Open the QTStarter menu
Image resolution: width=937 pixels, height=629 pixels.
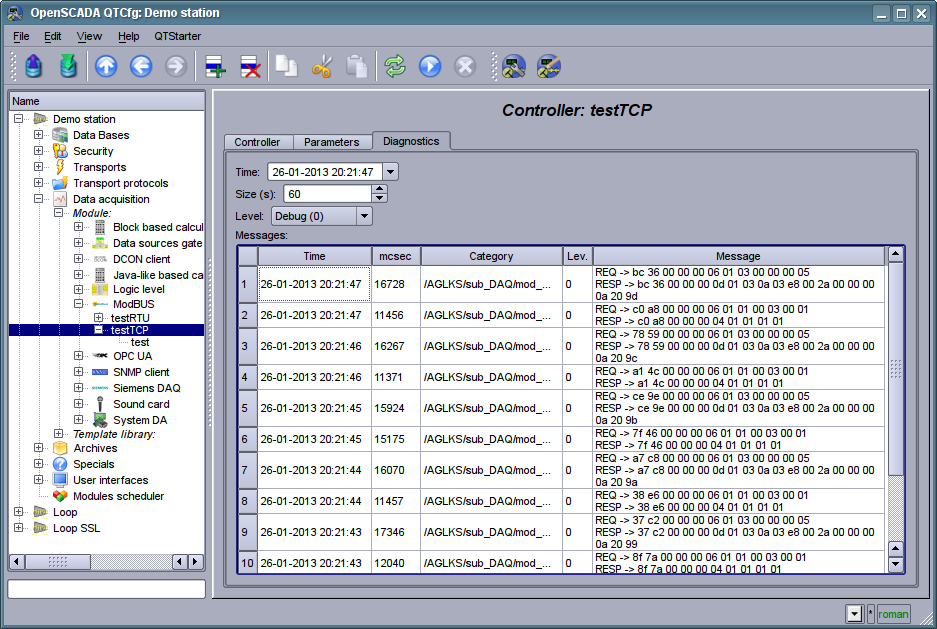pyautogui.click(x=177, y=36)
